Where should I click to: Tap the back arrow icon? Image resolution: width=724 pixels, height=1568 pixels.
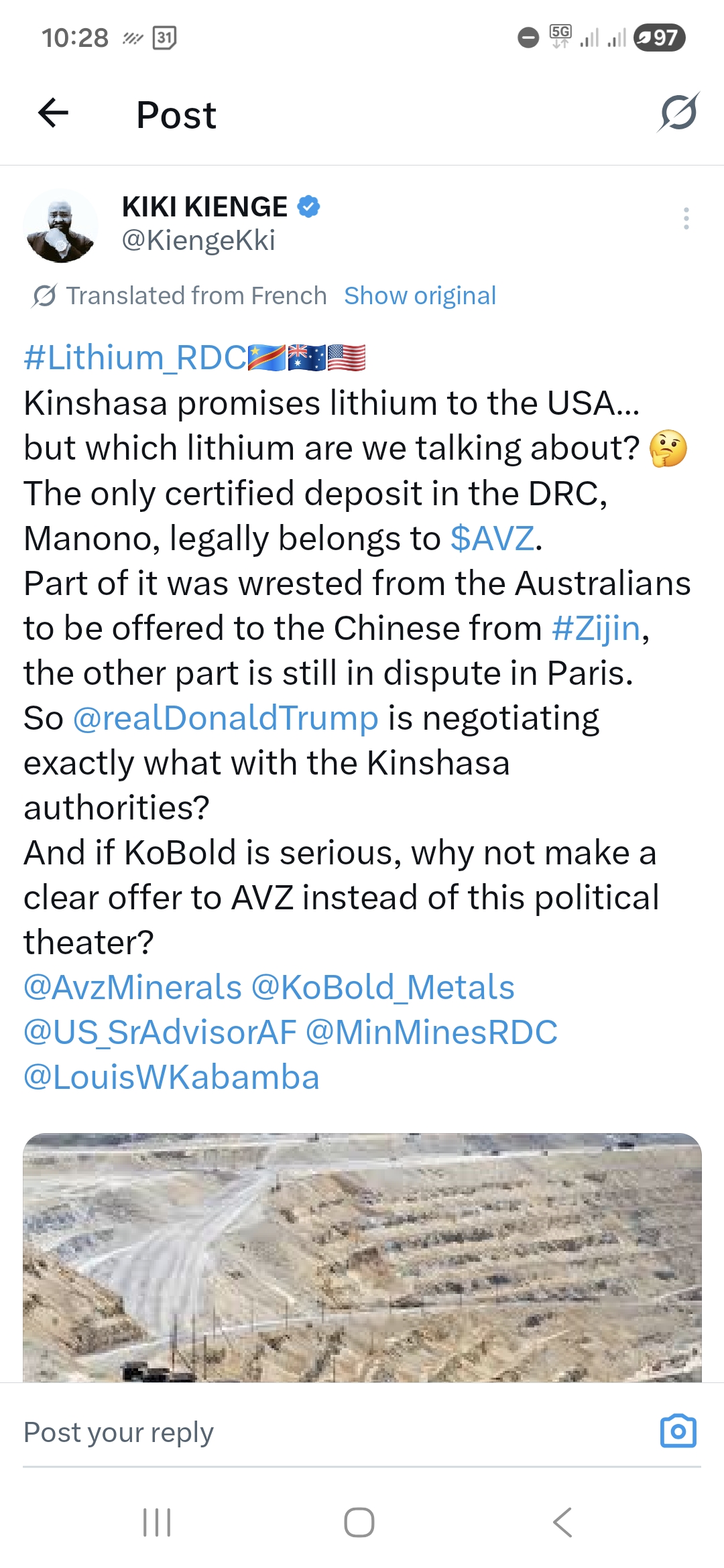[54, 113]
